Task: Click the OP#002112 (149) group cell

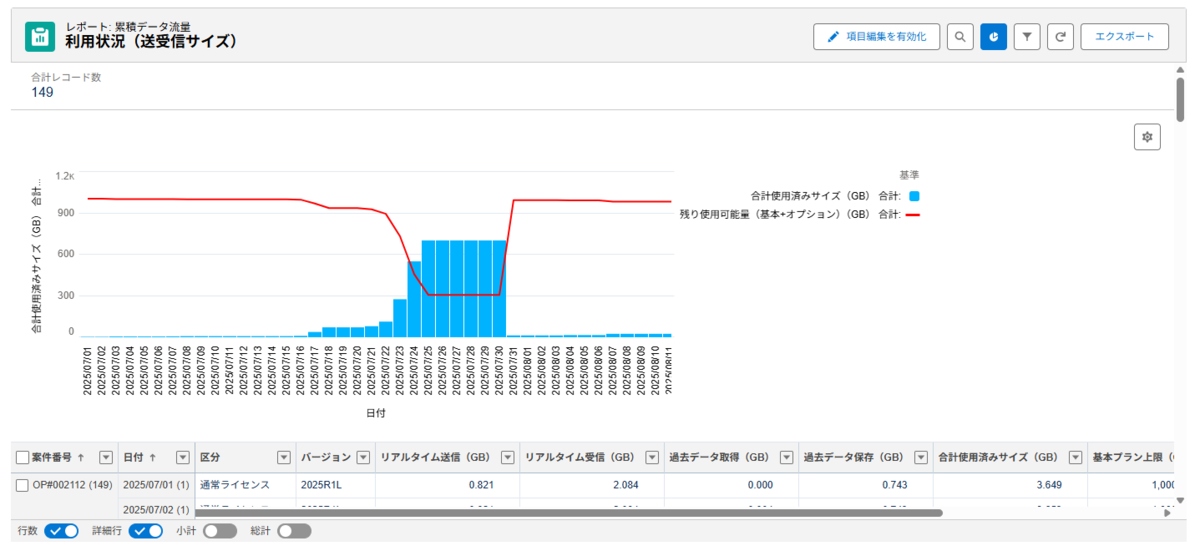Action: pyautogui.click(x=73, y=484)
